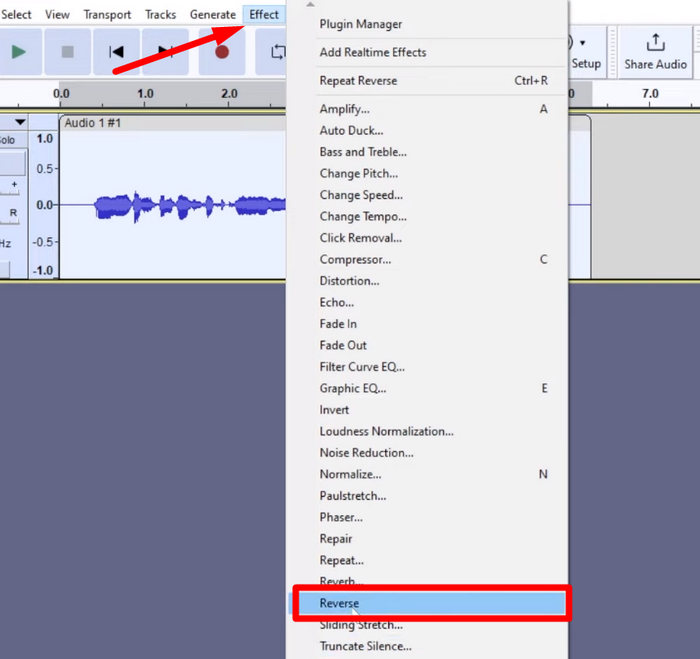The height and width of the screenshot is (659, 700).
Task: Choose the Paulstretch... effect
Action: (x=427, y=496)
